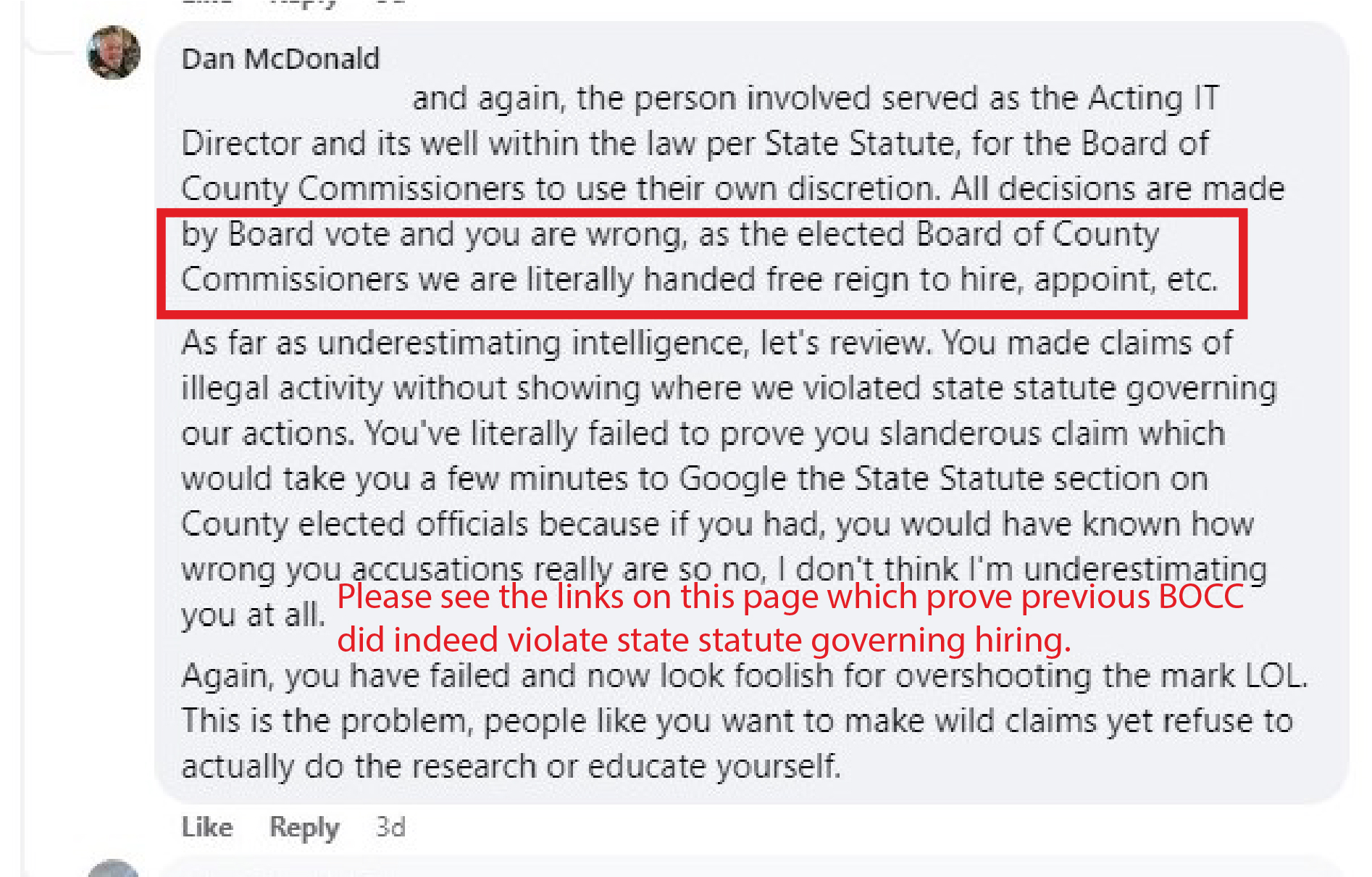Click the Dan McDonald commenter name
This screenshot has height=877, width=1372.
[280, 59]
